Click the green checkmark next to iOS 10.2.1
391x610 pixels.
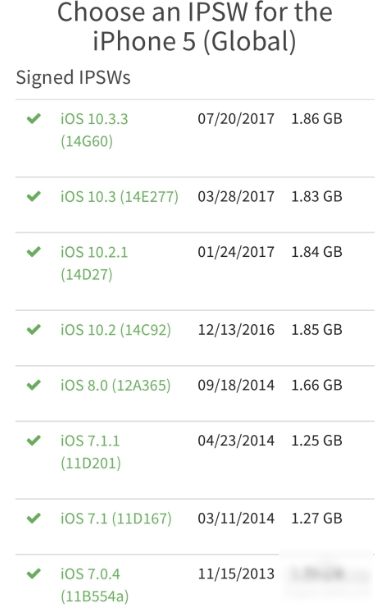click(34, 252)
